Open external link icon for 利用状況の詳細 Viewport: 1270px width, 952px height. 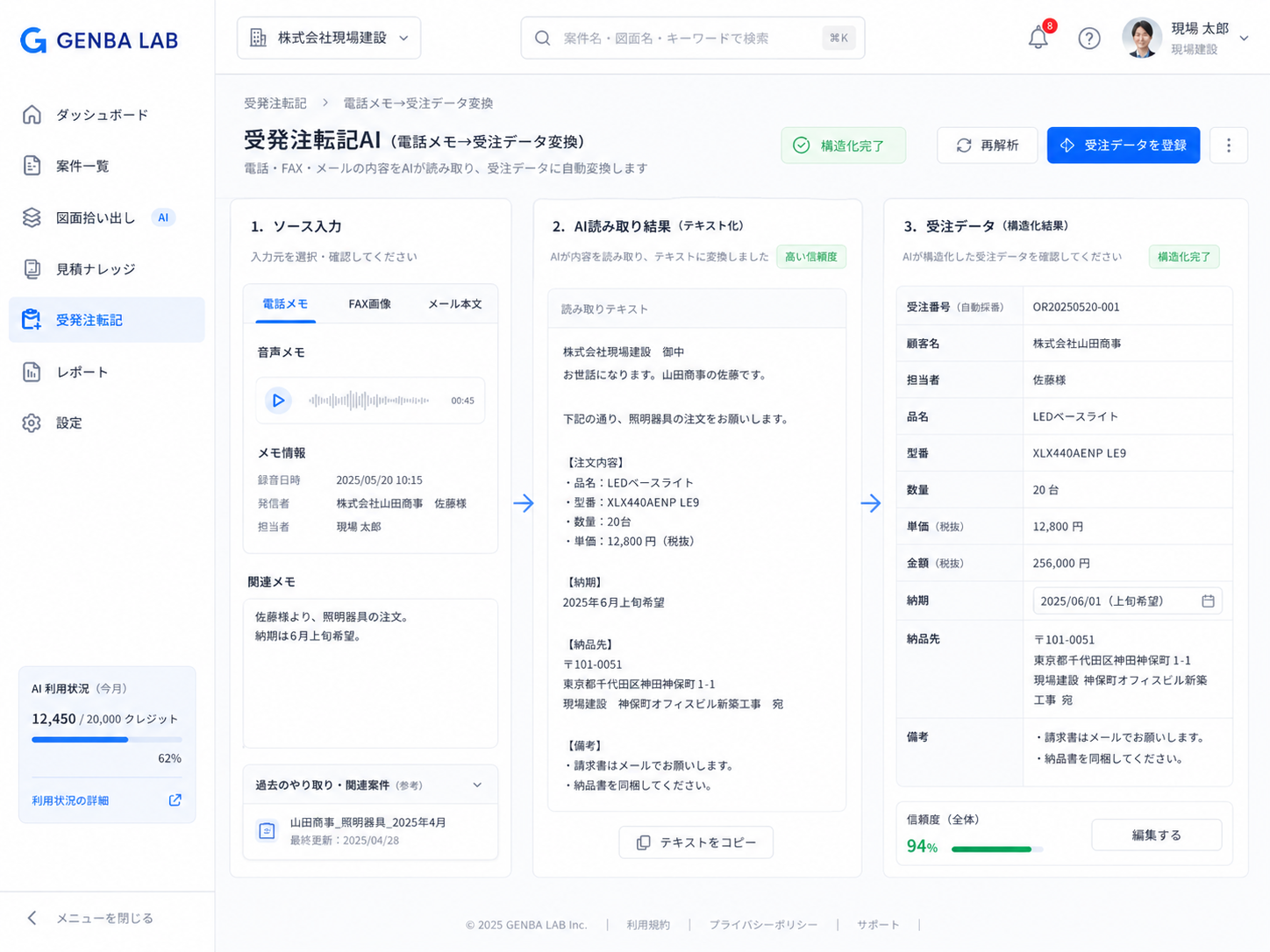click(x=175, y=799)
